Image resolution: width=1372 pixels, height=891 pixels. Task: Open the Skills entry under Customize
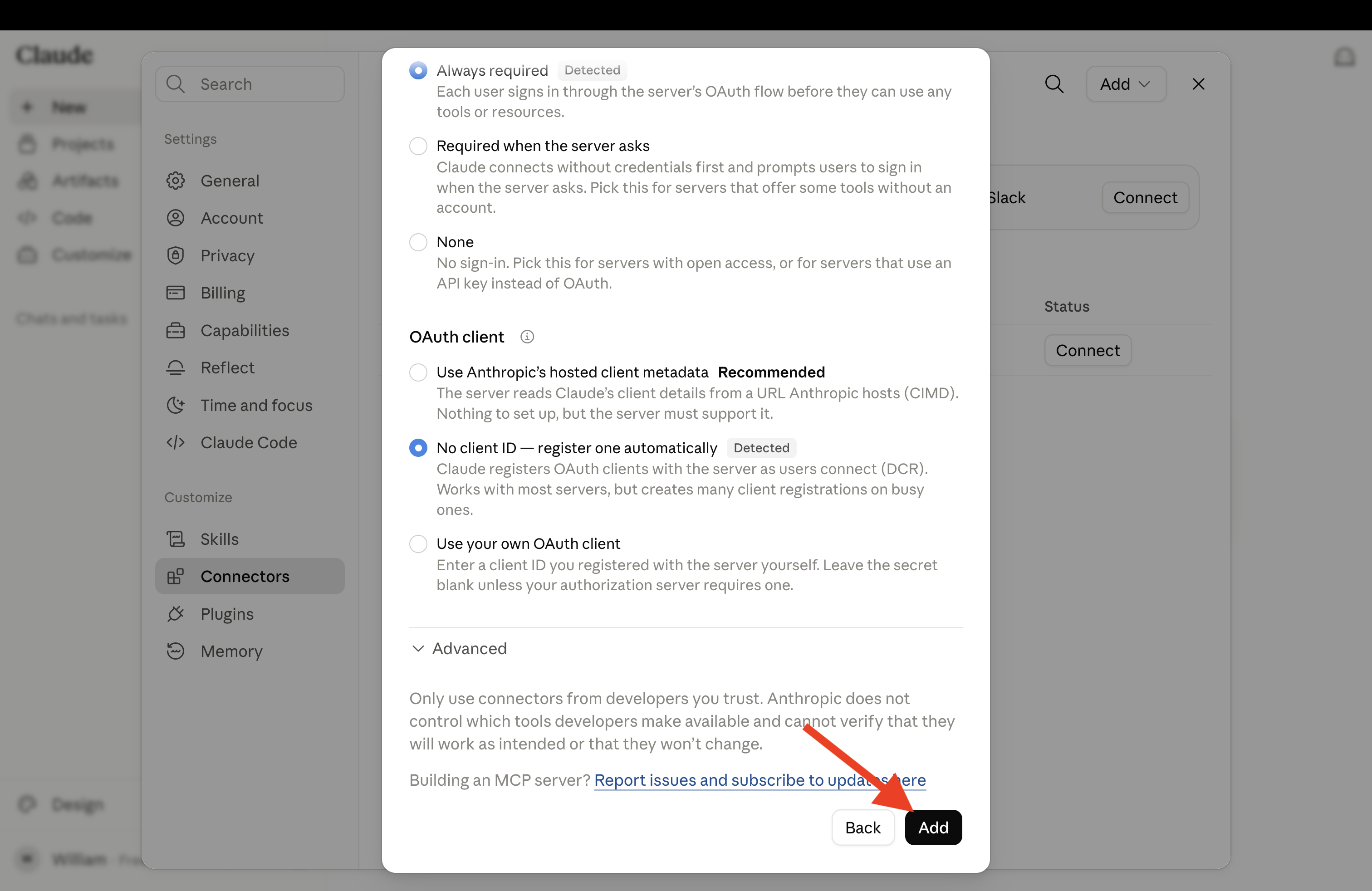[250, 539]
